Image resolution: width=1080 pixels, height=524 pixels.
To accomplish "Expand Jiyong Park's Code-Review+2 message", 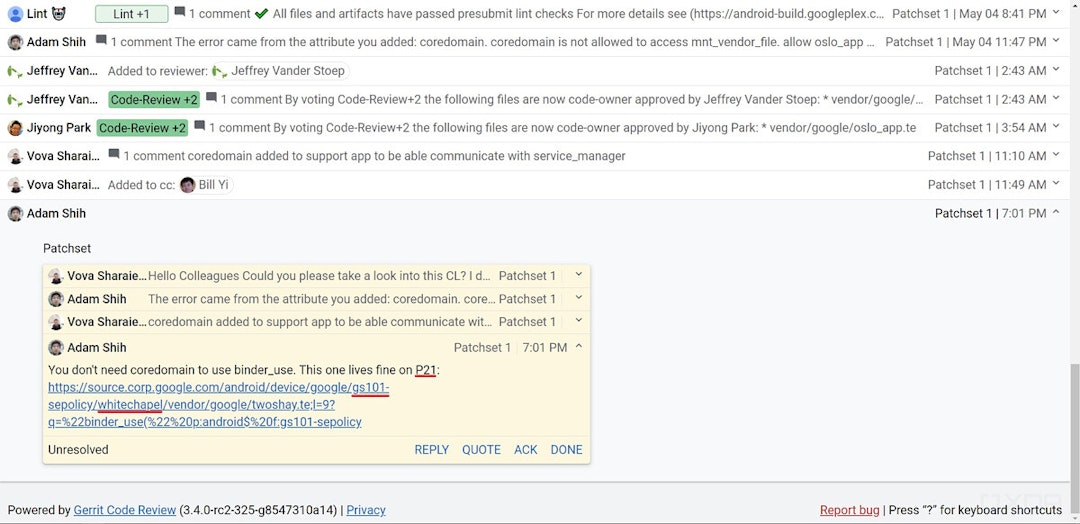I will [x=1056, y=128].
